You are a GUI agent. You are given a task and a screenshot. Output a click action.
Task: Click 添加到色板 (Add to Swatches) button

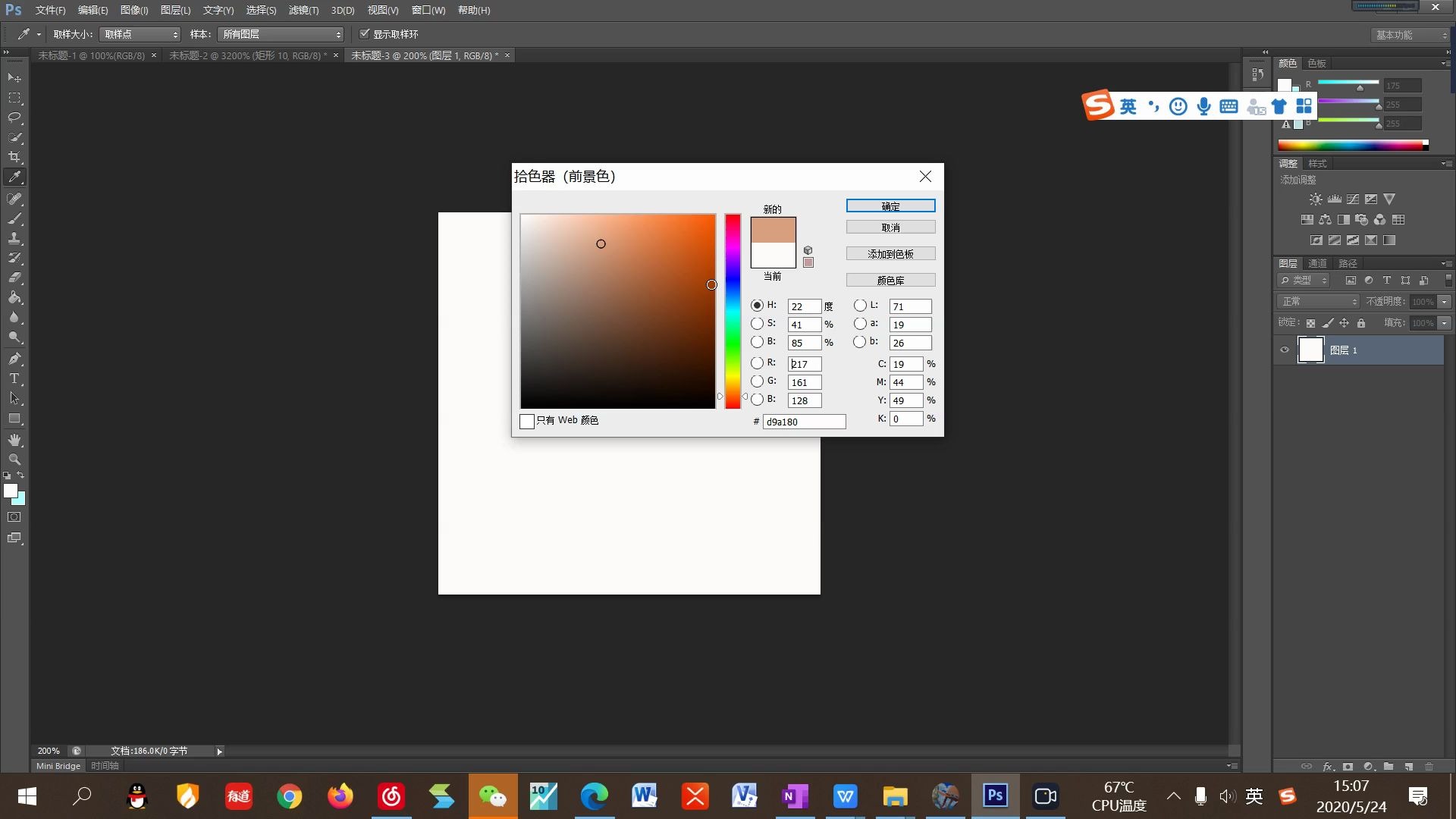point(890,253)
